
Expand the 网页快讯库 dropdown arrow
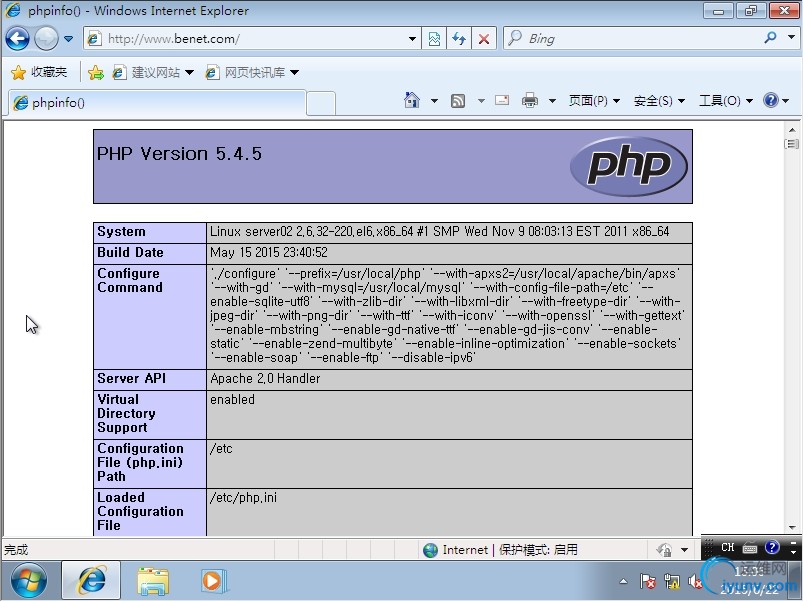pyautogui.click(x=294, y=73)
